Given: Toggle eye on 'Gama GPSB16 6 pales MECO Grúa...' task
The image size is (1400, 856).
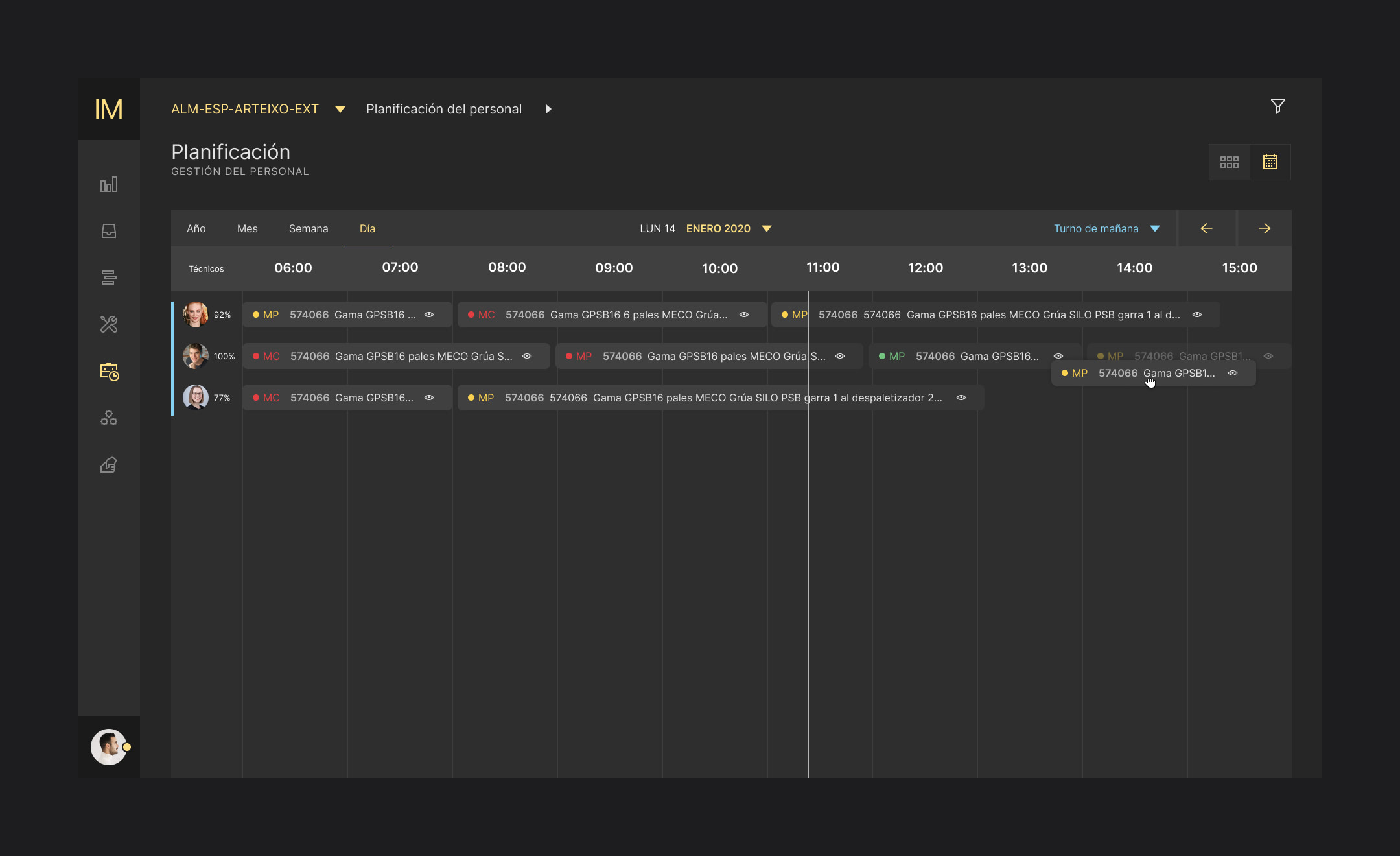Looking at the screenshot, I should [x=744, y=315].
